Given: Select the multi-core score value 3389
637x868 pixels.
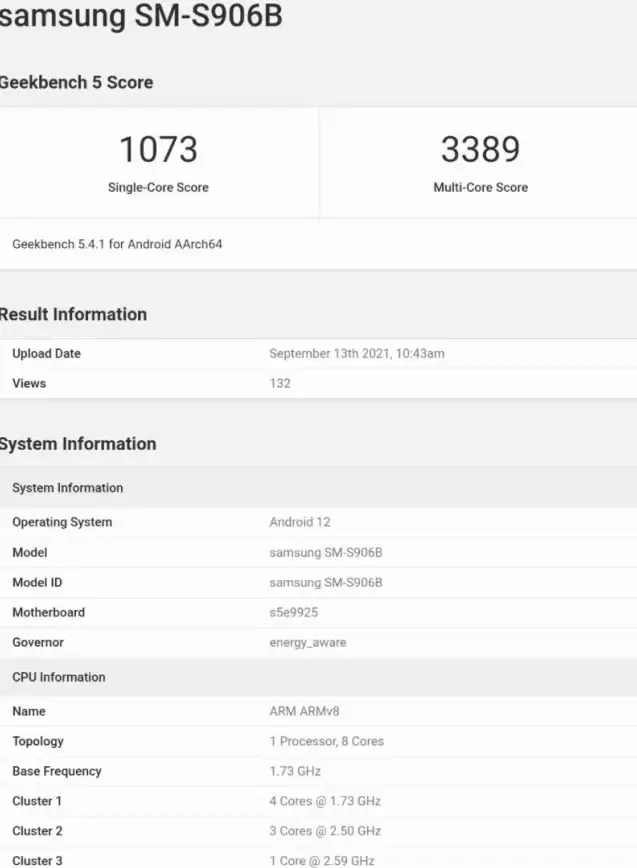Looking at the screenshot, I should 480,149.
